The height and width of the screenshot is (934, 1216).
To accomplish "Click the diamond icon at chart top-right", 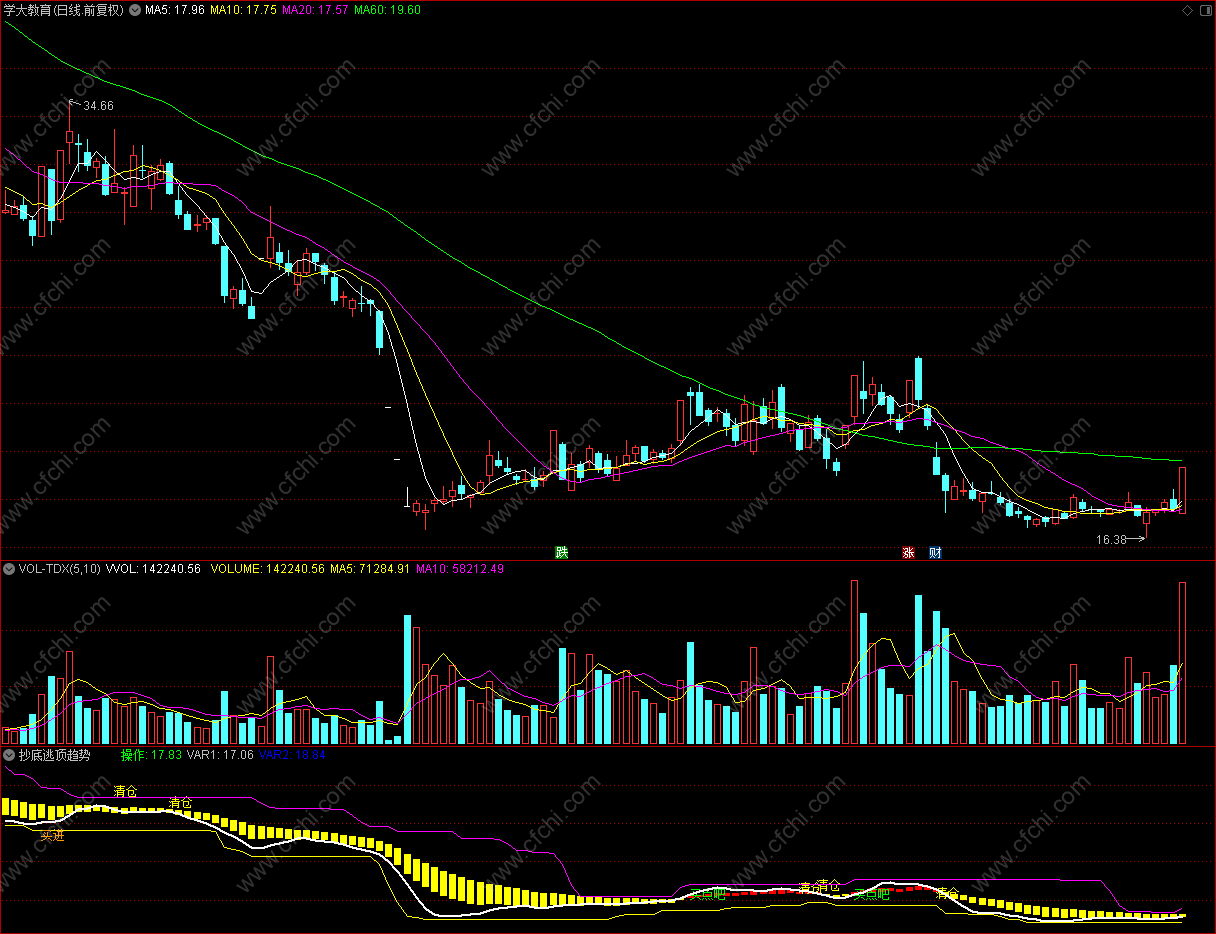I will click(1187, 10).
